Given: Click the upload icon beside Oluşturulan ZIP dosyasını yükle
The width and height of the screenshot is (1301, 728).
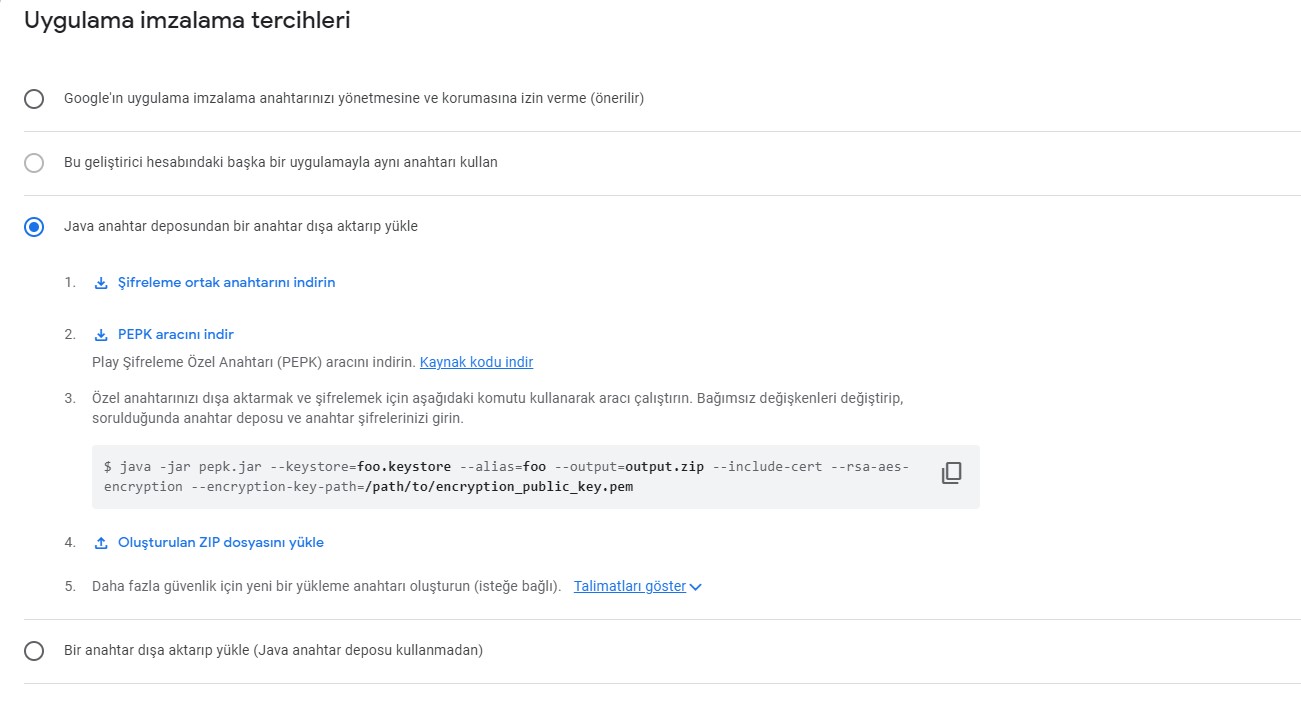Looking at the screenshot, I should point(101,543).
